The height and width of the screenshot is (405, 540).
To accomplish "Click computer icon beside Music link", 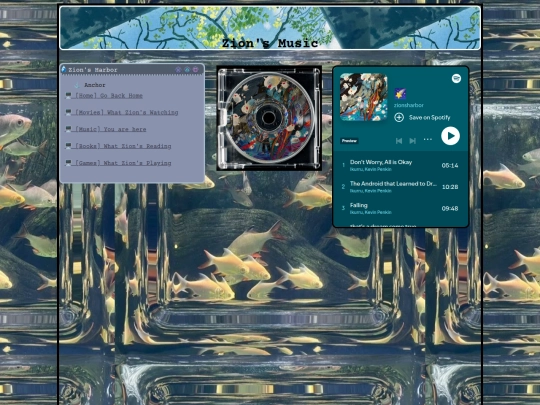I will pos(69,129).
